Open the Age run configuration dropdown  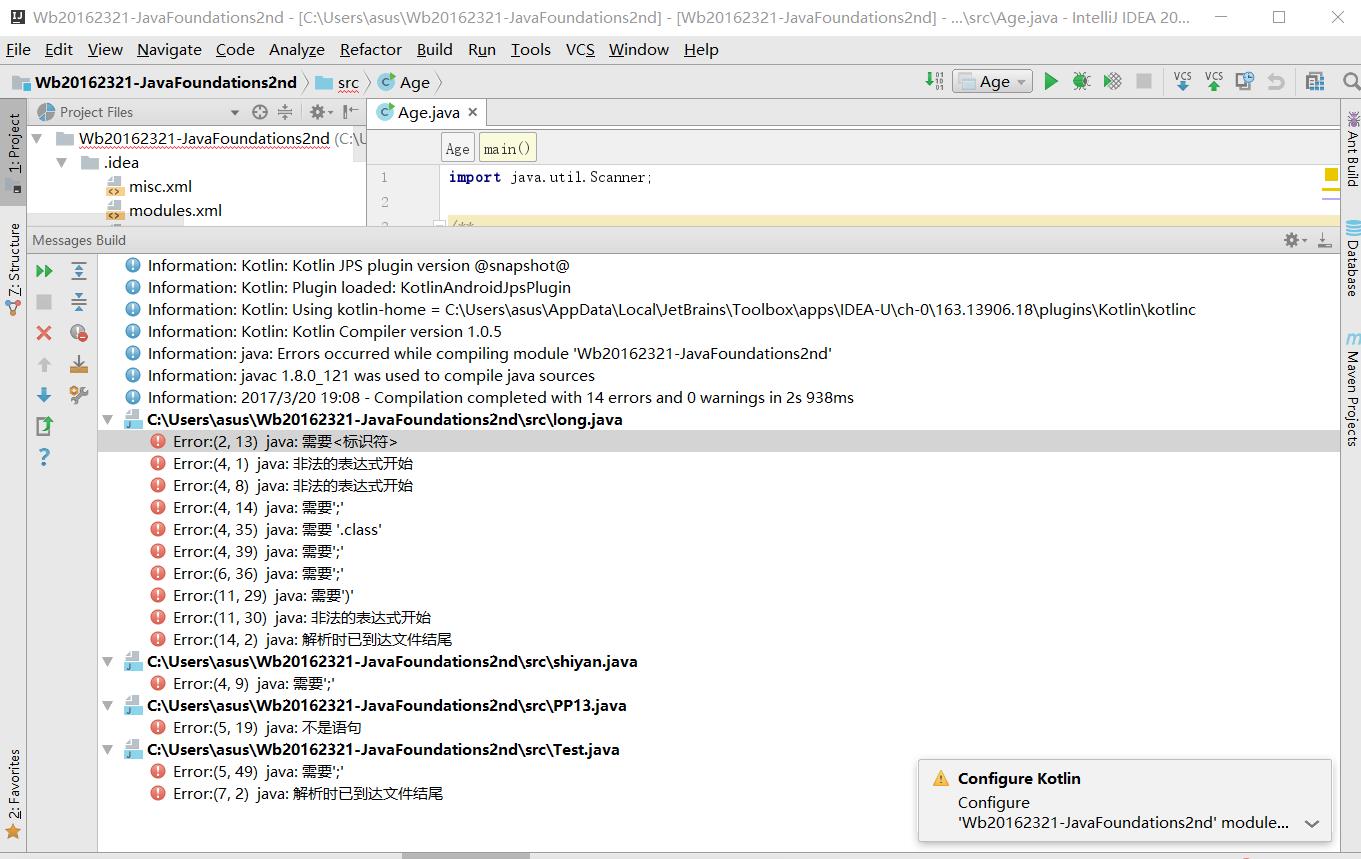point(992,82)
